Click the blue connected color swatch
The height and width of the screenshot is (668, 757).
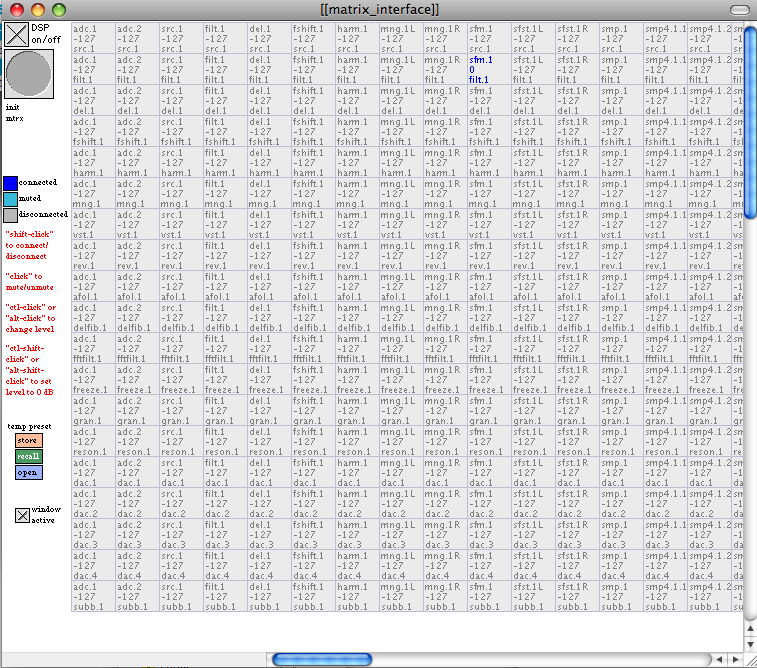[x=10, y=183]
